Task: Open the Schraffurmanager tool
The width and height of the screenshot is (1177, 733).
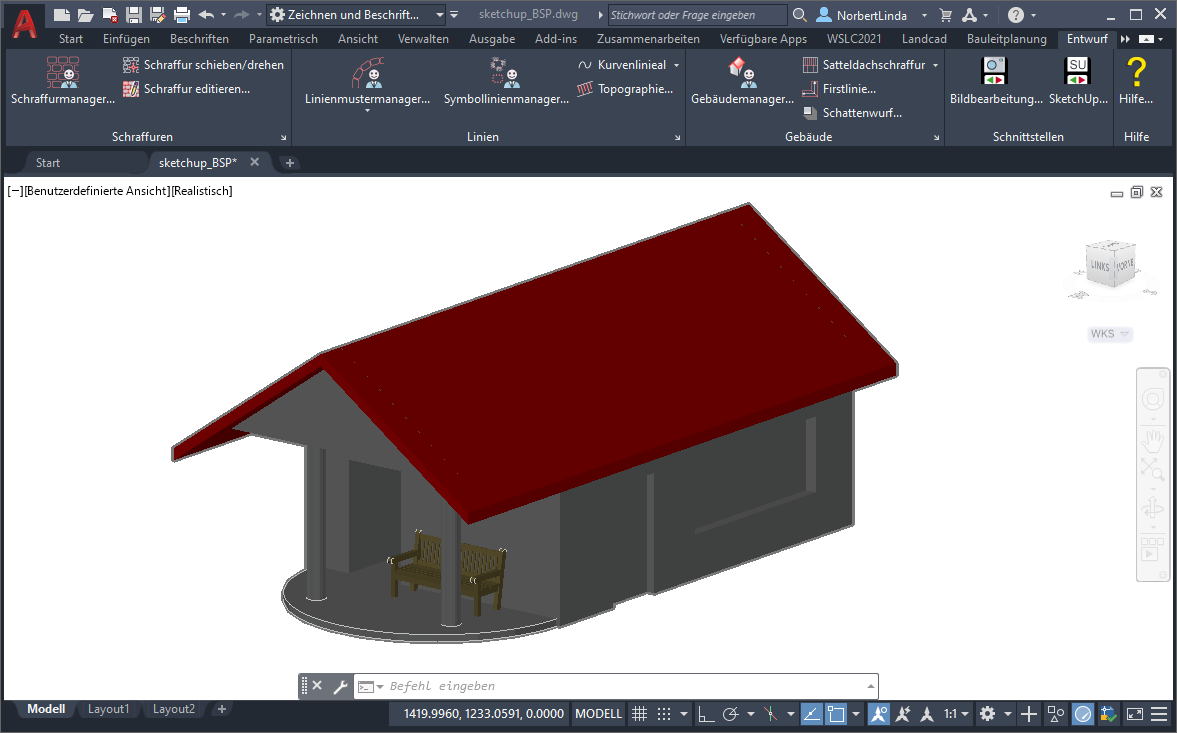Action: point(62,82)
